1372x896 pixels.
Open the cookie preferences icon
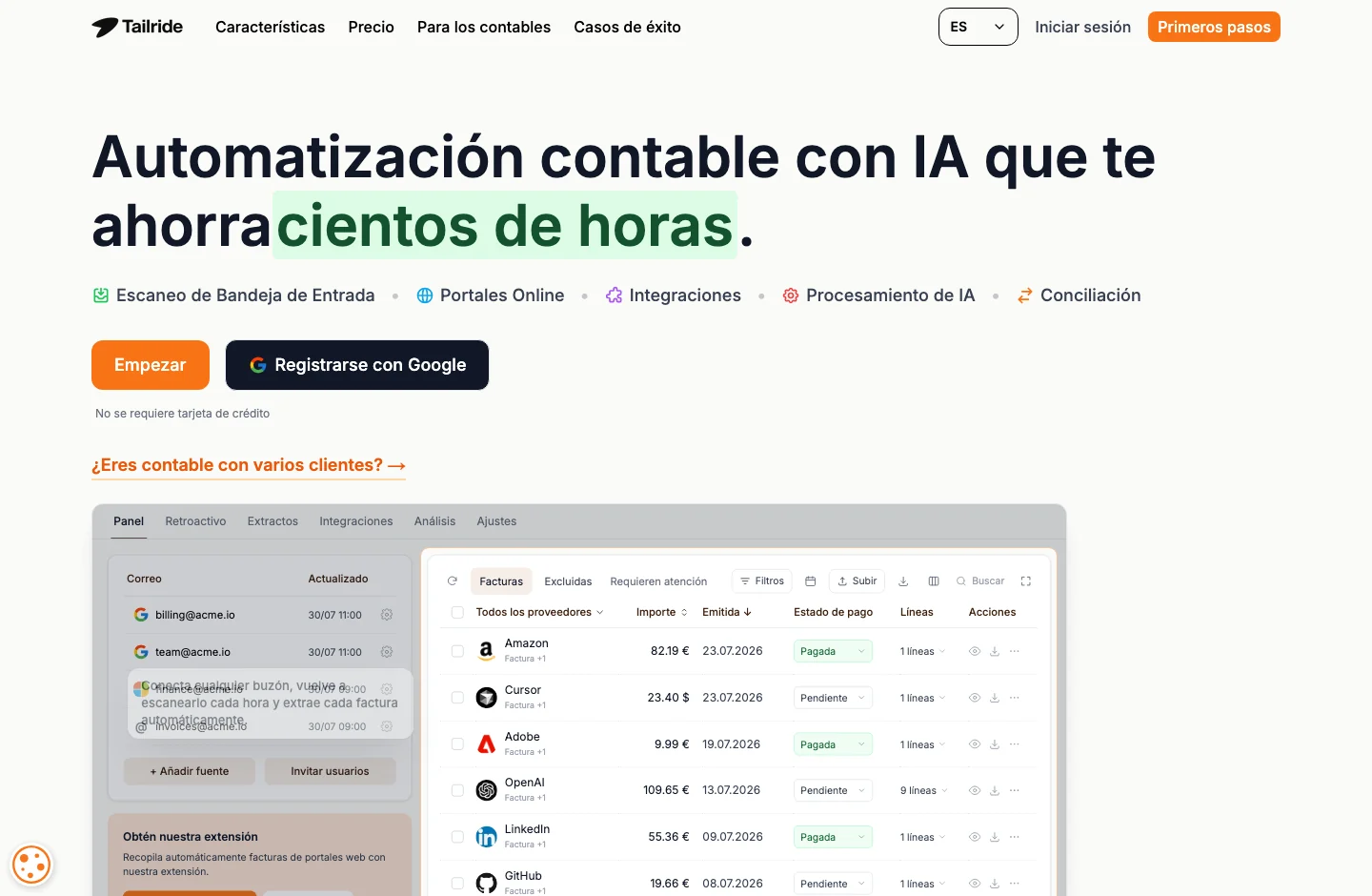pos(31,865)
